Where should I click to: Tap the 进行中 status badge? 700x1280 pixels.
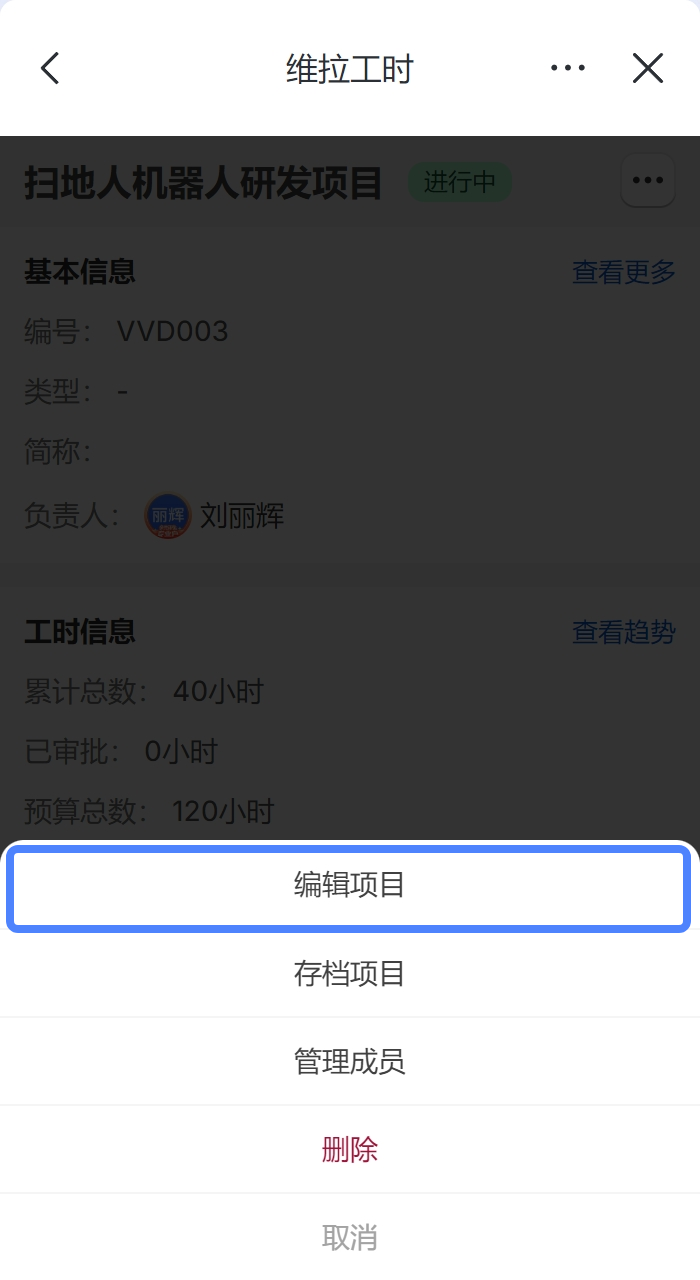tap(460, 183)
